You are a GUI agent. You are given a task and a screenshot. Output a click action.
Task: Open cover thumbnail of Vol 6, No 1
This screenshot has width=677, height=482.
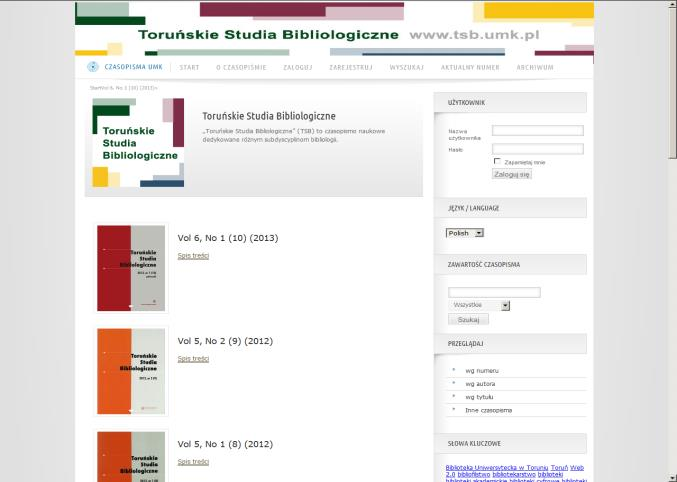click(131, 268)
